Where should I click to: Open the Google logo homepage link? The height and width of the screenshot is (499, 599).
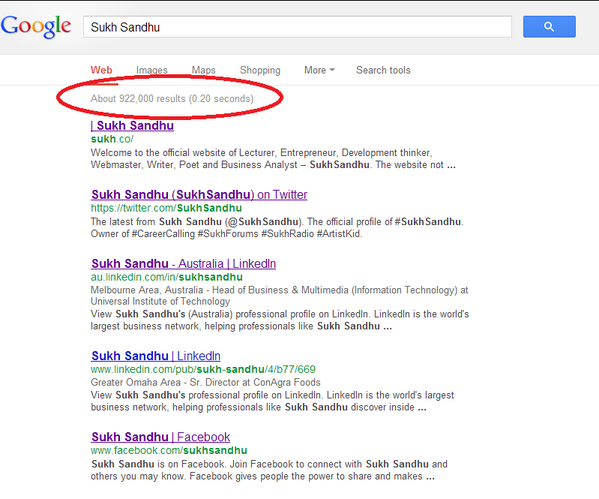[x=36, y=26]
